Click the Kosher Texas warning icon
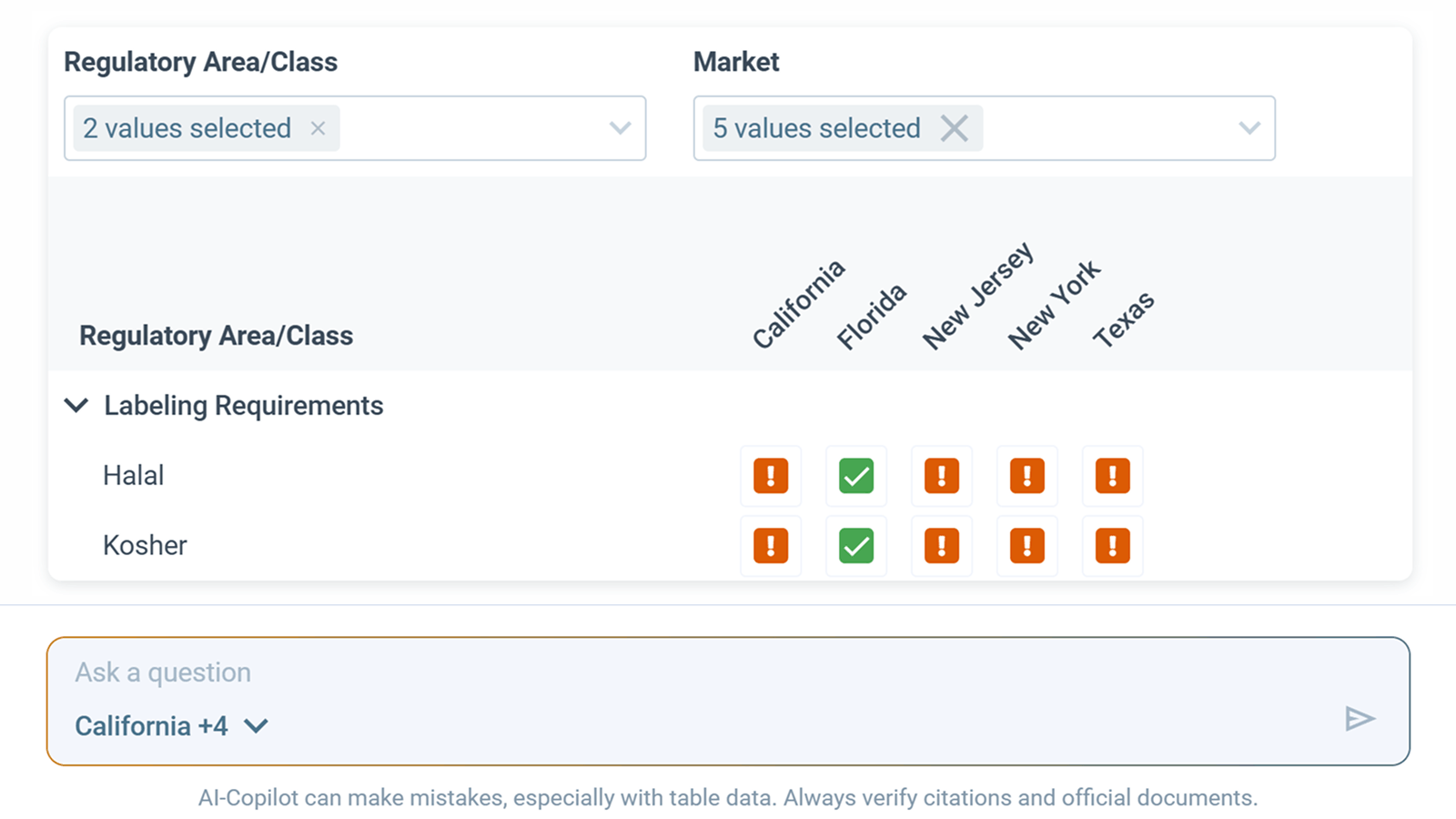Screen dimensions: 1456x819 pos(1112,545)
